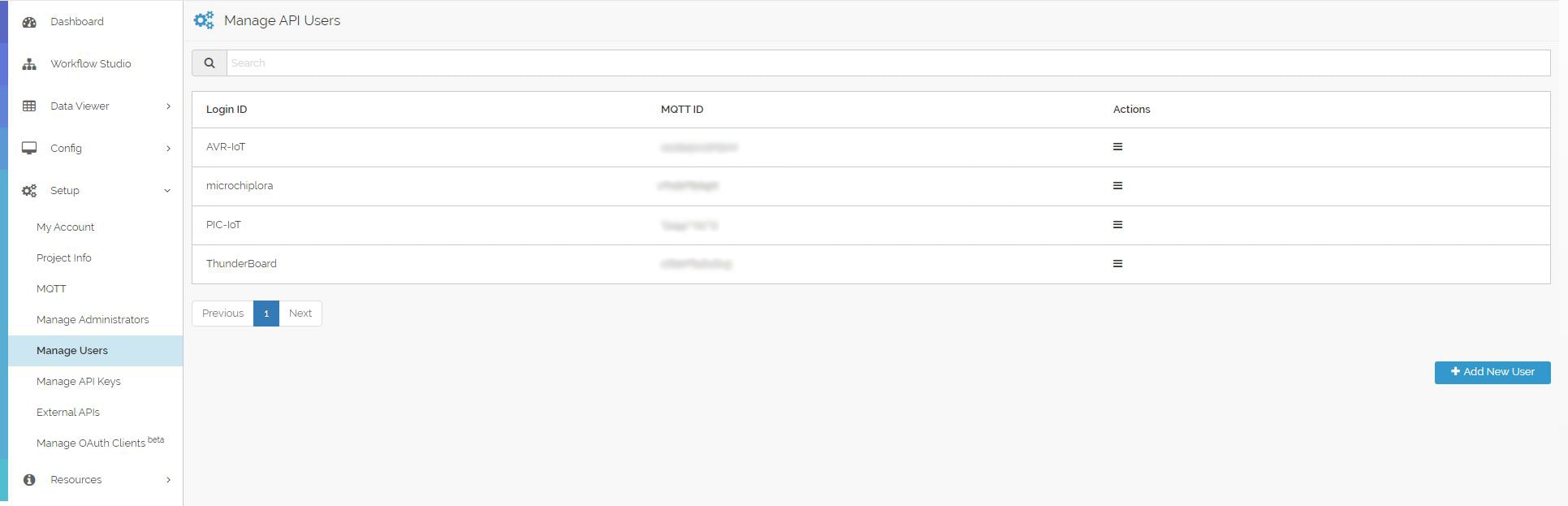Screen dimensions: 1568x506
Task: Select the Workflow Studio sidebar icon
Action: (29, 63)
